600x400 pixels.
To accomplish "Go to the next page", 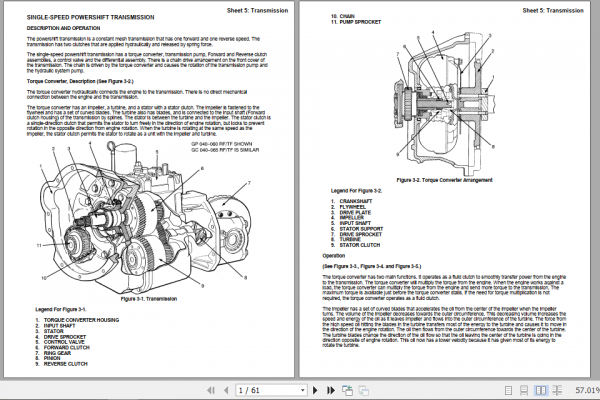I will tap(315, 390).
